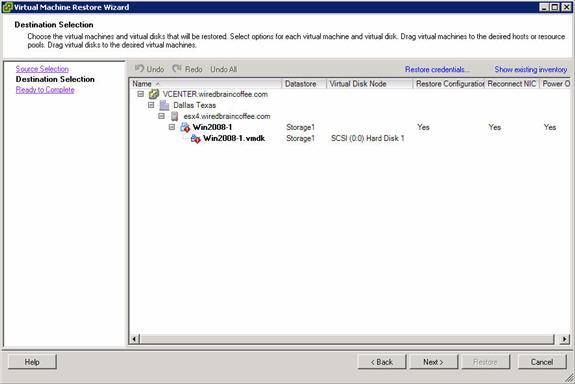The width and height of the screenshot is (575, 384).
Task: Select VCENTER.wiredbraincoffee.com tree label
Action: [215, 94]
